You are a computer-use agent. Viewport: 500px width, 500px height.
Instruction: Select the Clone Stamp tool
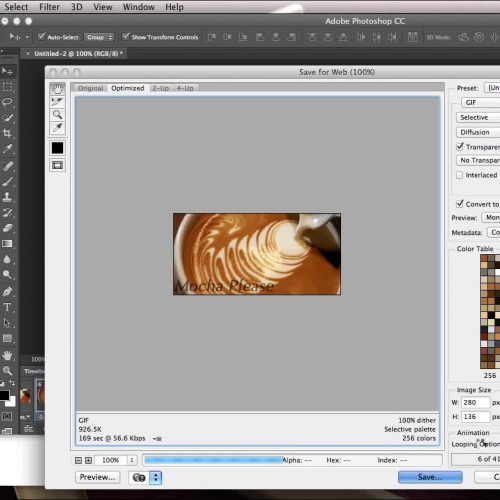coord(7,197)
